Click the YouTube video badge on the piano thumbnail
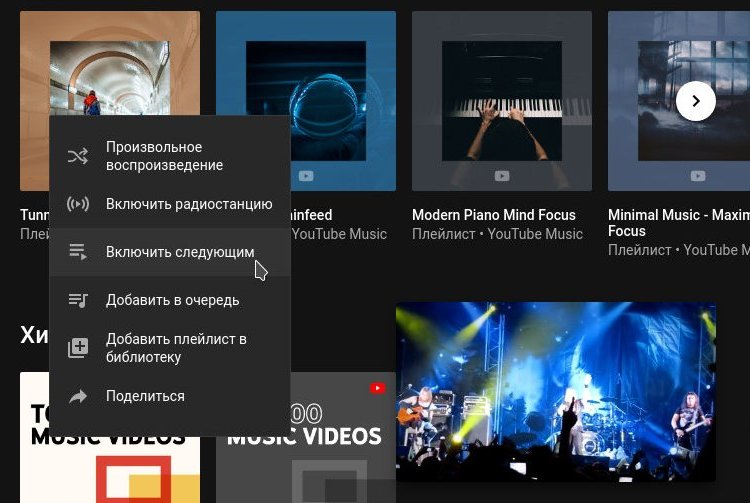Image resolution: width=750 pixels, height=503 pixels. point(502,176)
